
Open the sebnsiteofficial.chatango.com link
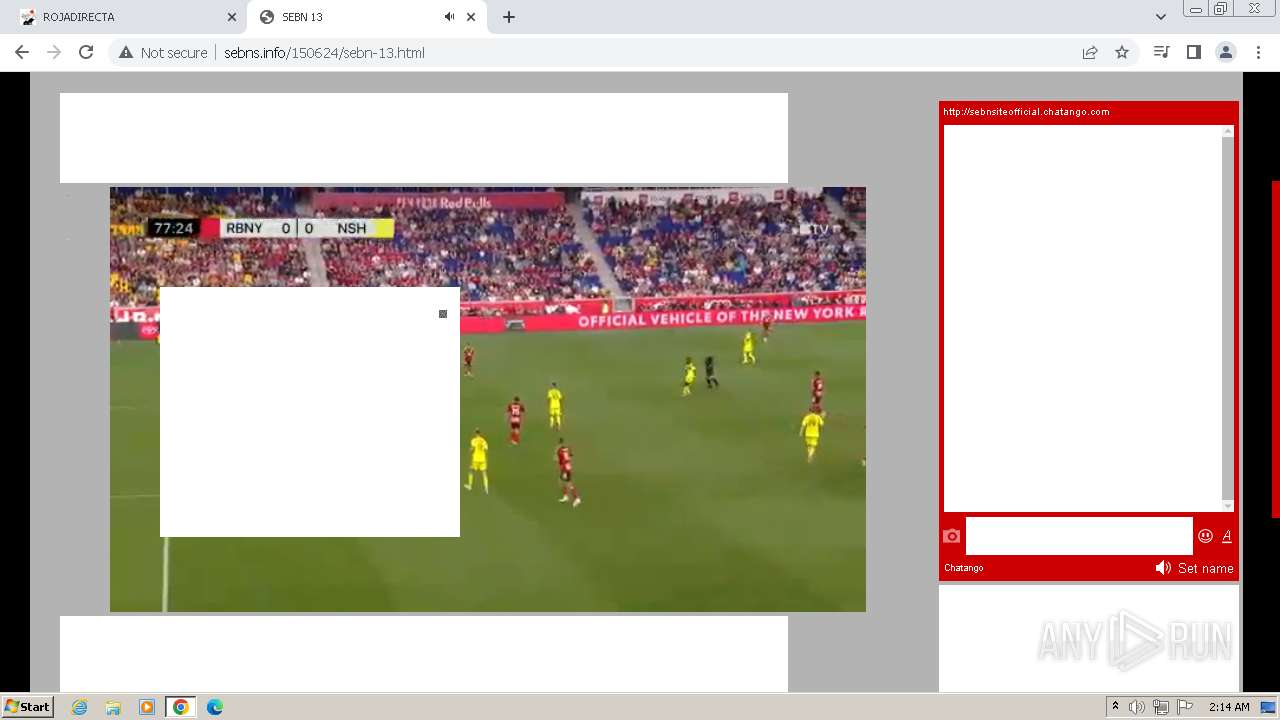point(1026,112)
